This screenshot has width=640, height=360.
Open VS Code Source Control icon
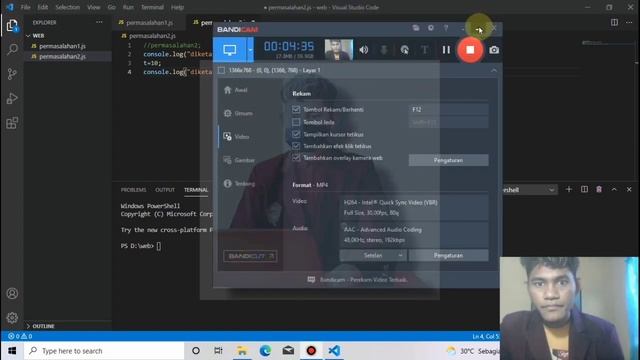click(x=12, y=74)
